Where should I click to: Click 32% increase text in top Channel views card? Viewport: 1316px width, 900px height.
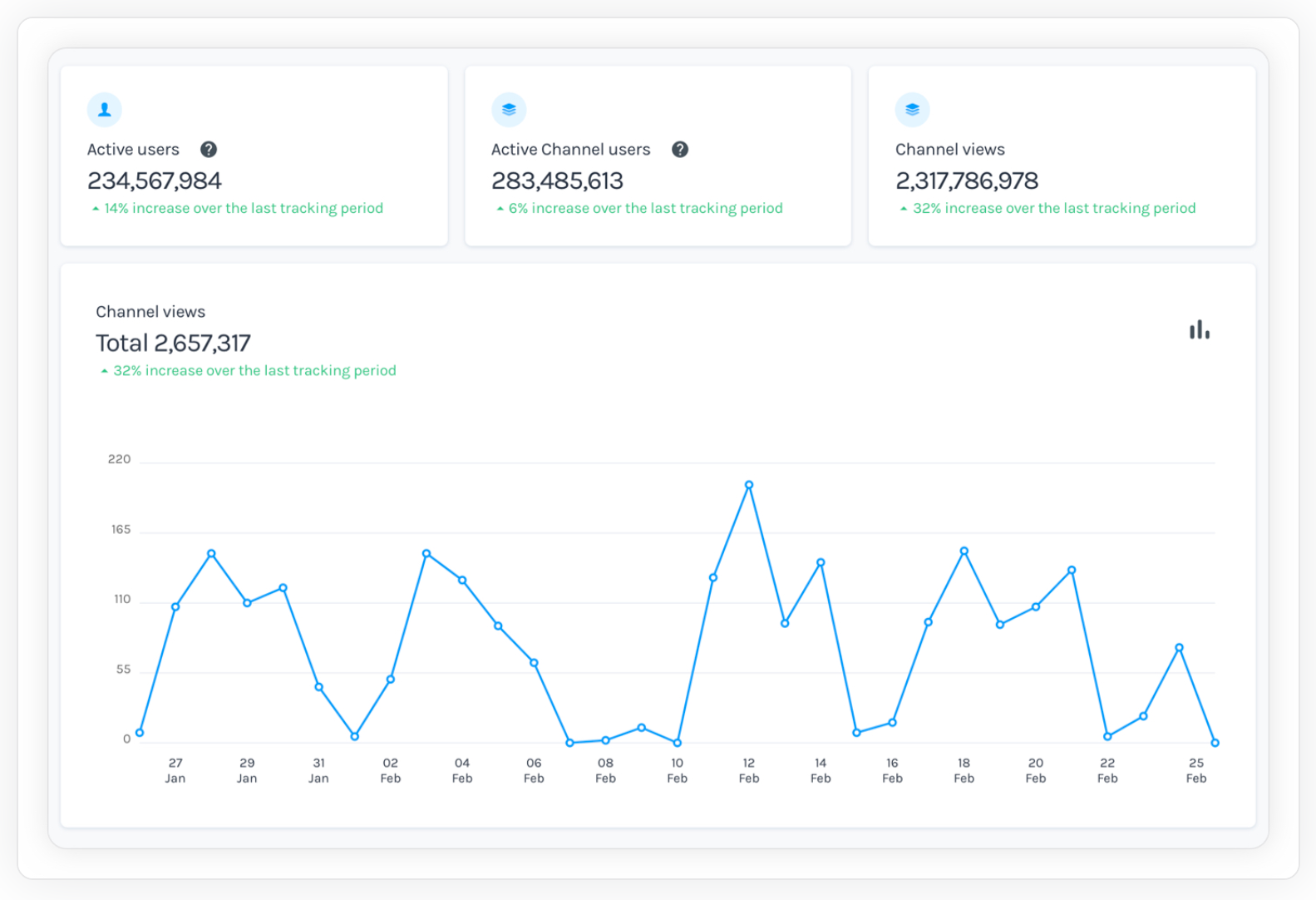[x=1053, y=209]
